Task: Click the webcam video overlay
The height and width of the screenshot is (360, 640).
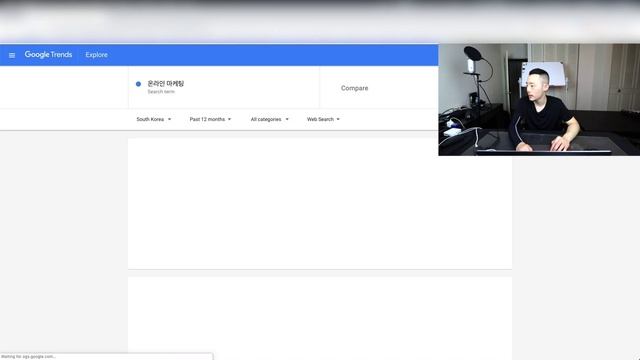Action: [539, 100]
